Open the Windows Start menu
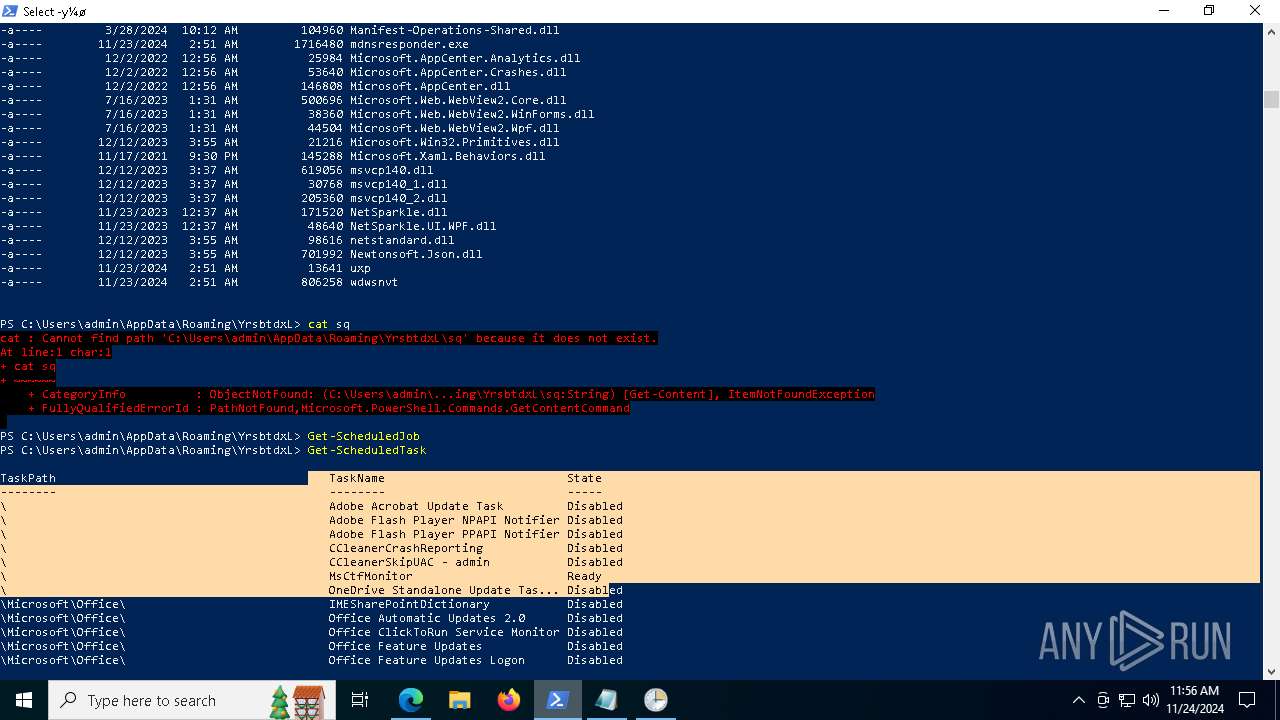 point(23,700)
